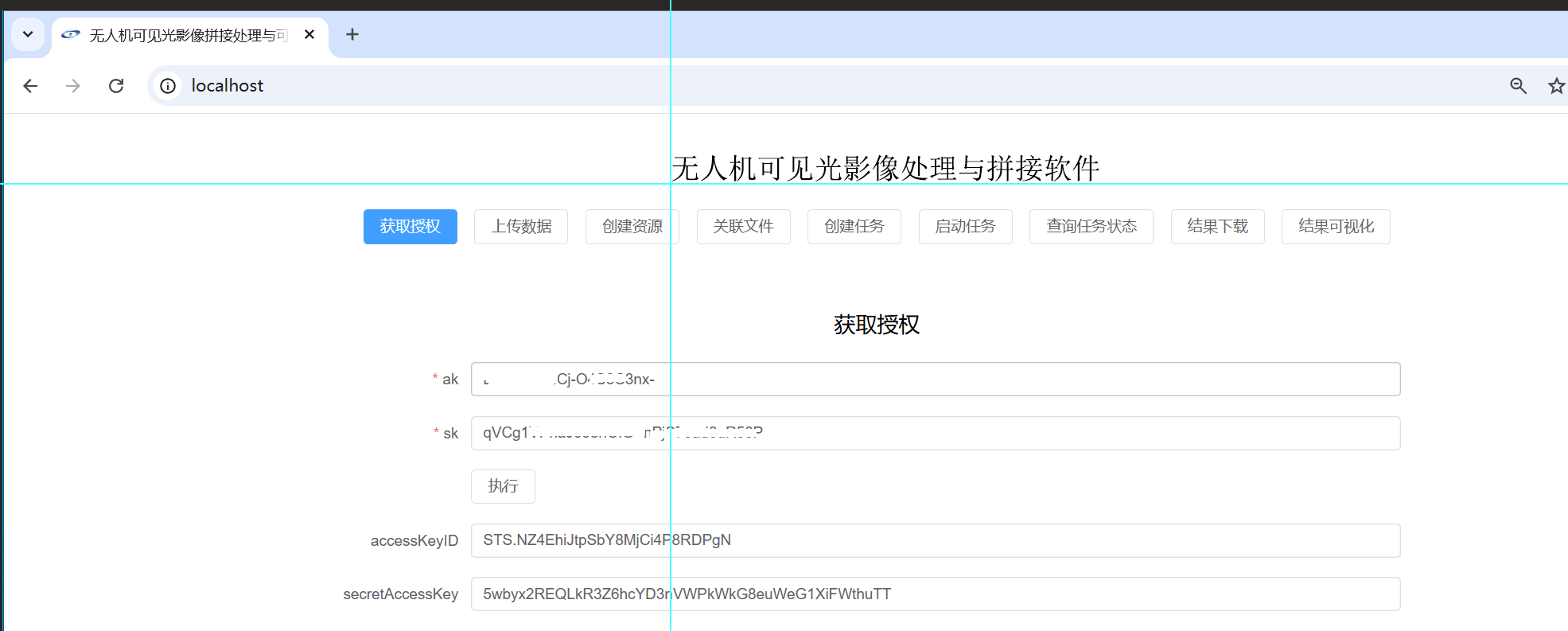Viewport: 1568px width, 631px height.
Task: Expand the tab search dropdown
Action: point(28,35)
